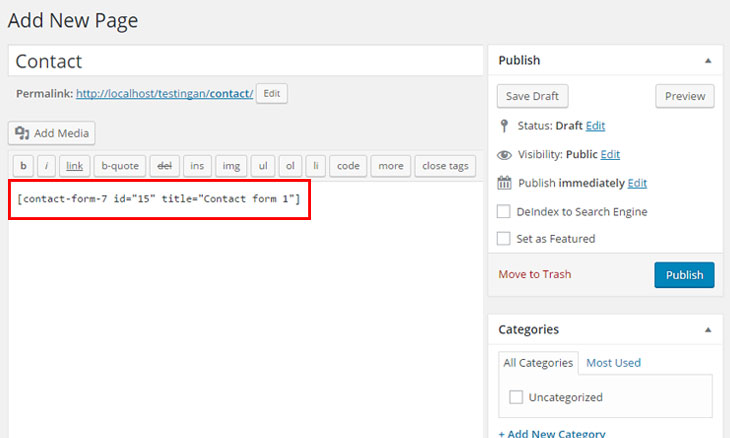Click the Status pin icon
730x438 pixels.
tap(504, 126)
